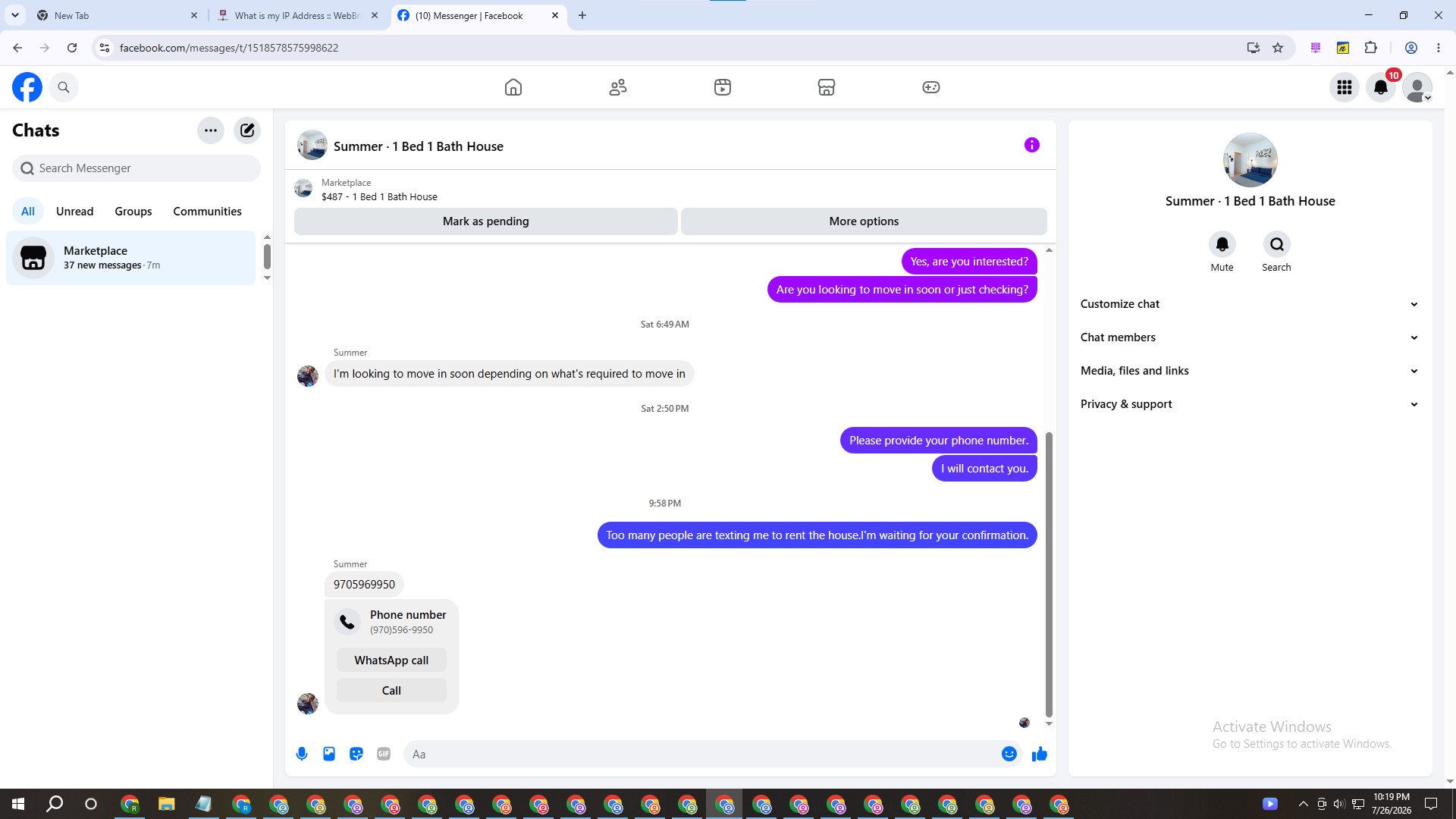Open the Gaming controller navigation icon
Image resolution: width=1456 pixels, height=819 pixels.
(931, 87)
